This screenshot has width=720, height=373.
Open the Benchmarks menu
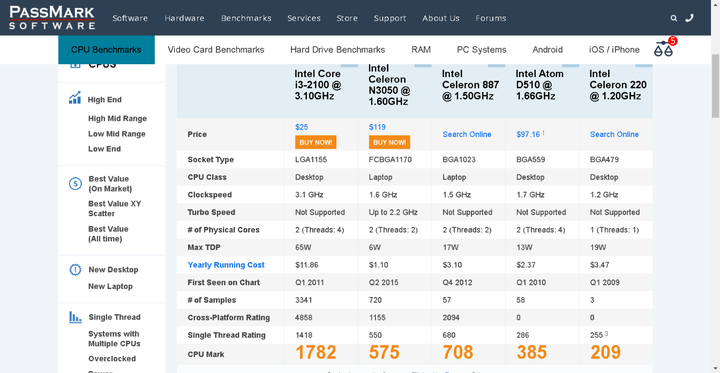pyautogui.click(x=246, y=18)
